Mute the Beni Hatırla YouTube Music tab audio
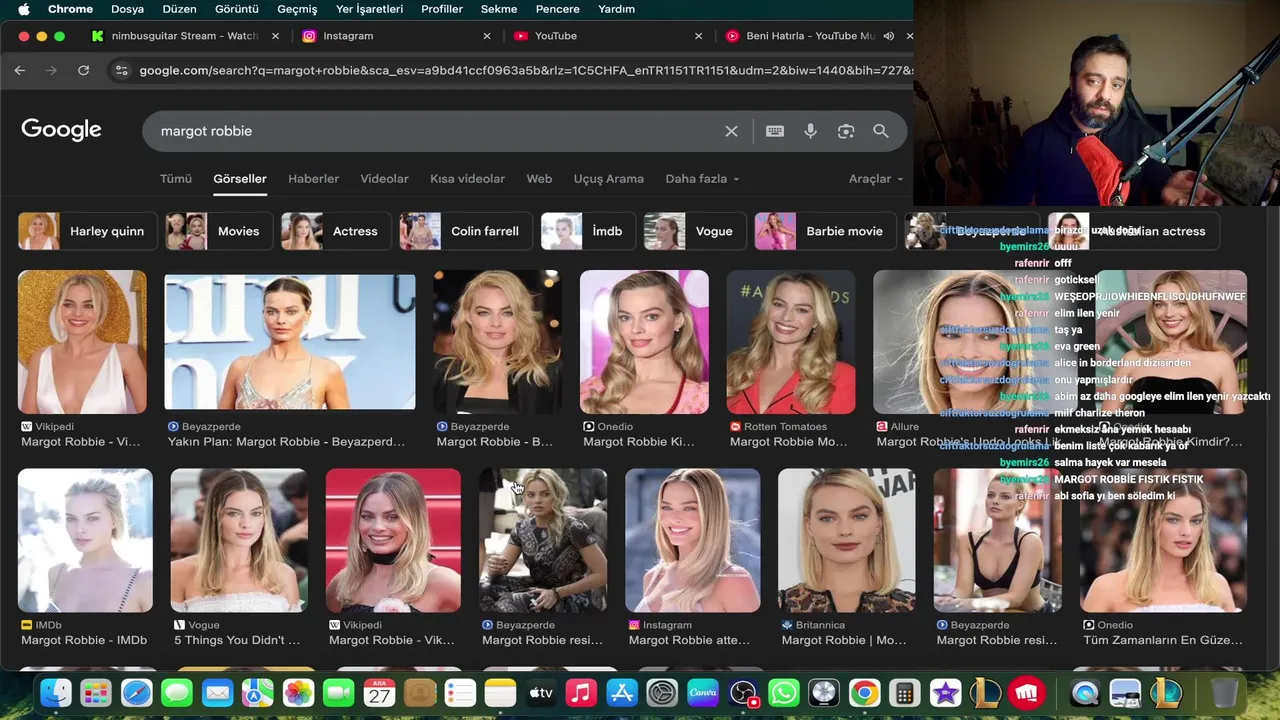The height and width of the screenshot is (720, 1280). [888, 36]
